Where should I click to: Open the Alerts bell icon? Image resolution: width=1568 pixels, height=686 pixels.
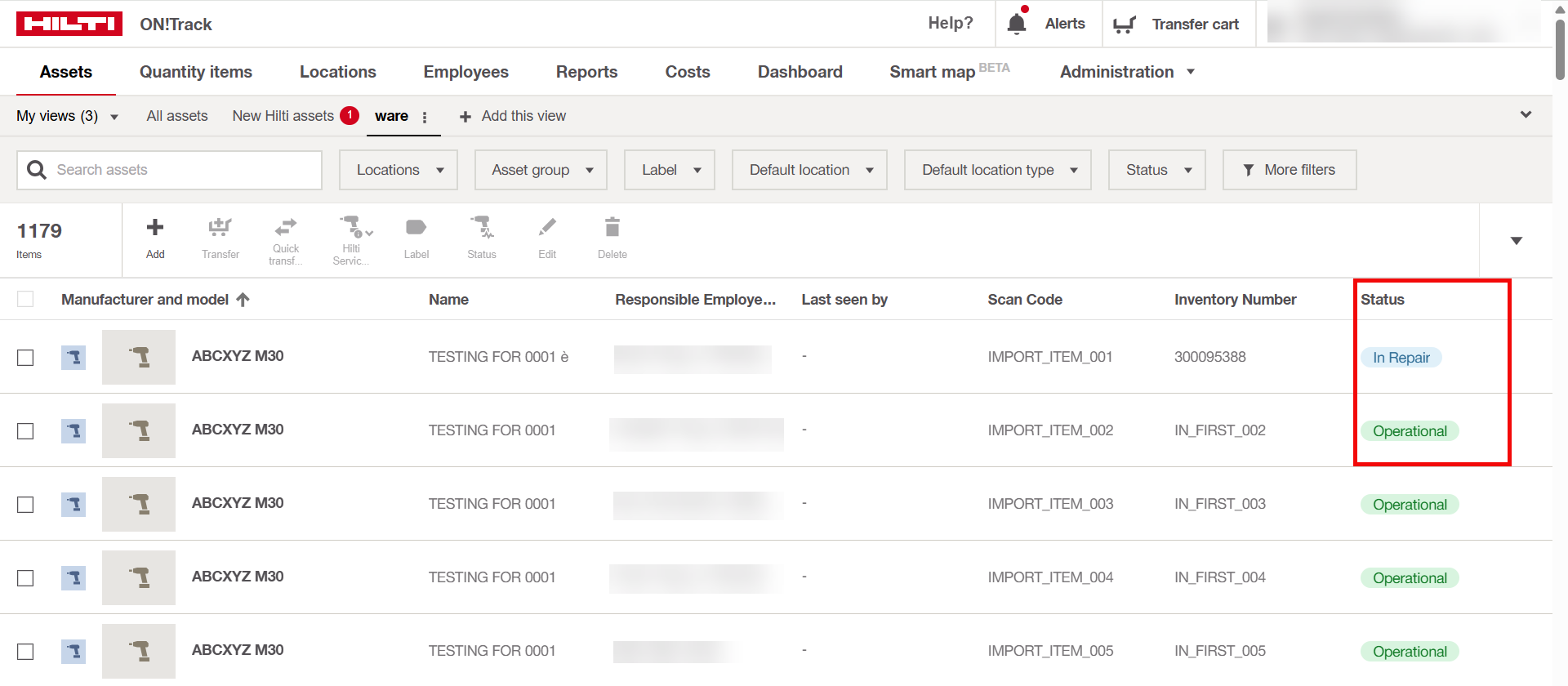(x=1017, y=24)
